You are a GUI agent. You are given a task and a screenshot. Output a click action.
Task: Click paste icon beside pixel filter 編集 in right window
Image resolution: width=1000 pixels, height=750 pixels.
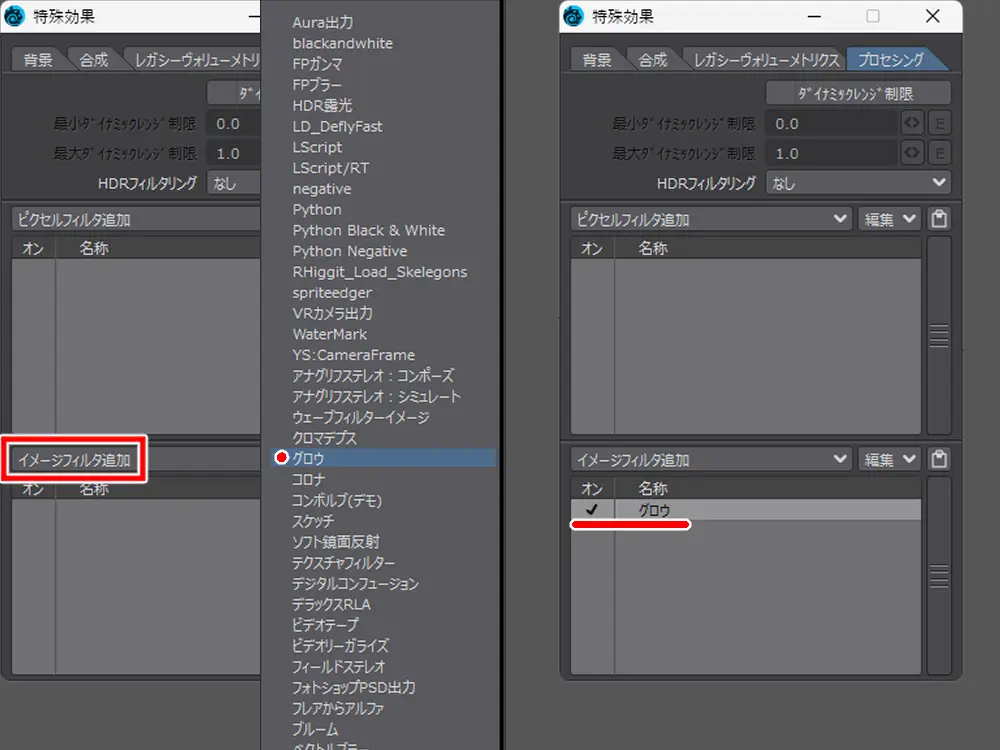coord(938,219)
